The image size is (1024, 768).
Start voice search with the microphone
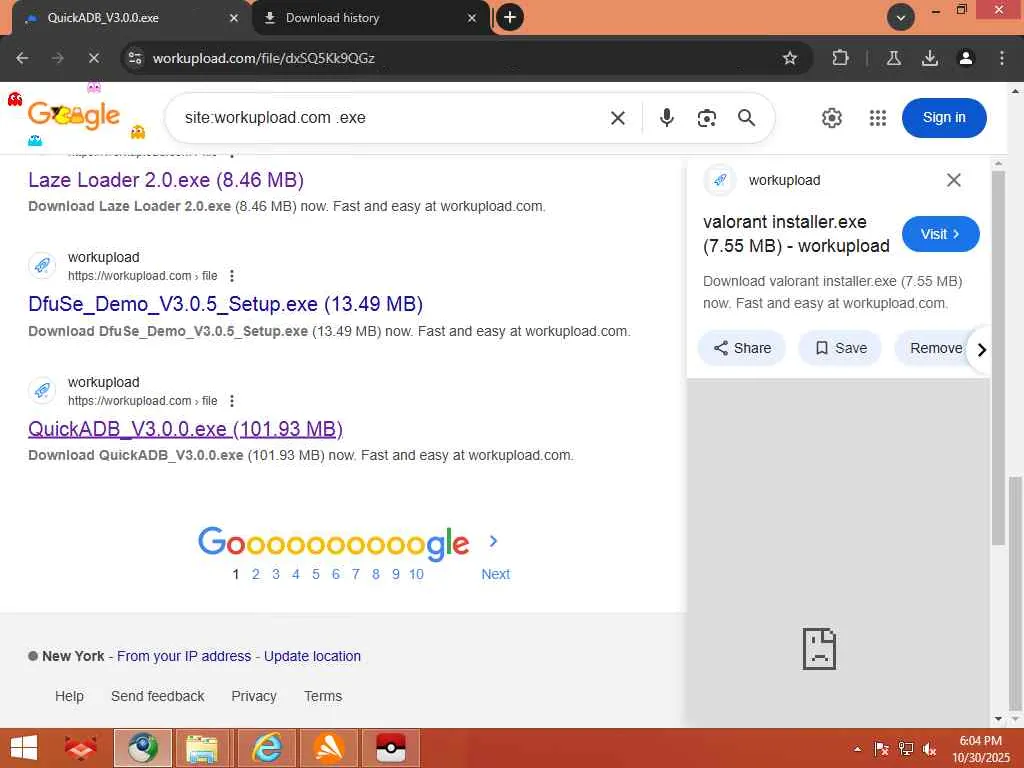tap(667, 118)
